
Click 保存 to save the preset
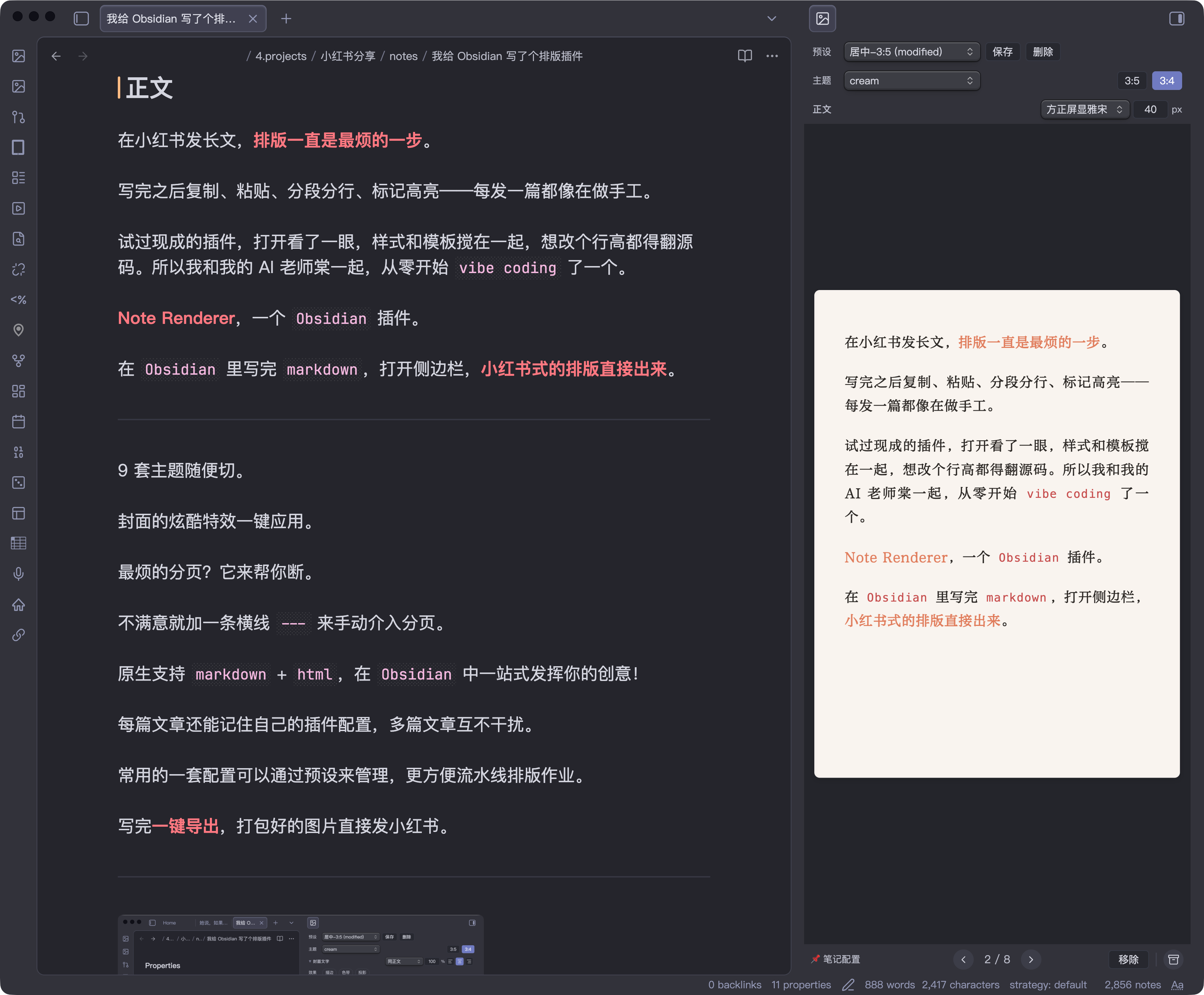tap(1003, 52)
